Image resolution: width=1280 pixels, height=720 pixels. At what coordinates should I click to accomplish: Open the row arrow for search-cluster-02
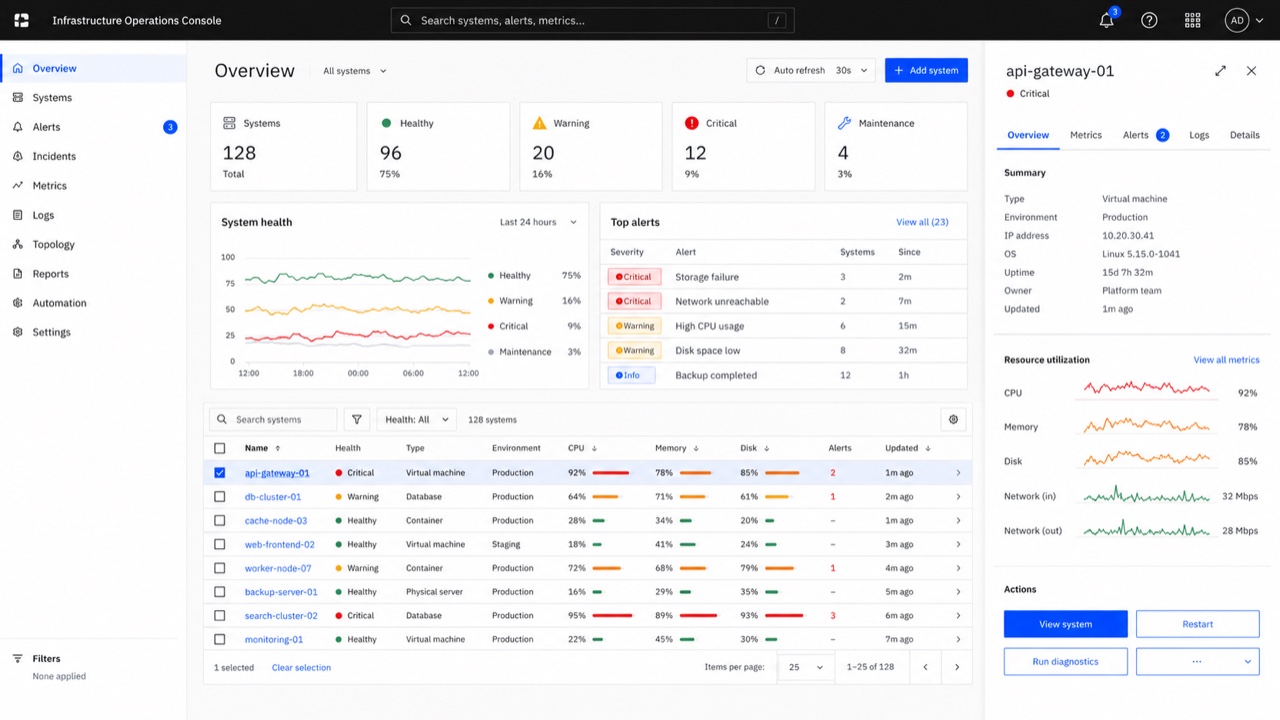[958, 616]
